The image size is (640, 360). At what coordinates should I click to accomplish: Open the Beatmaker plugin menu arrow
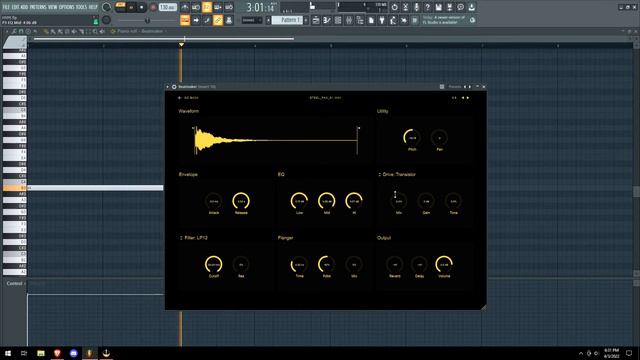click(x=167, y=87)
